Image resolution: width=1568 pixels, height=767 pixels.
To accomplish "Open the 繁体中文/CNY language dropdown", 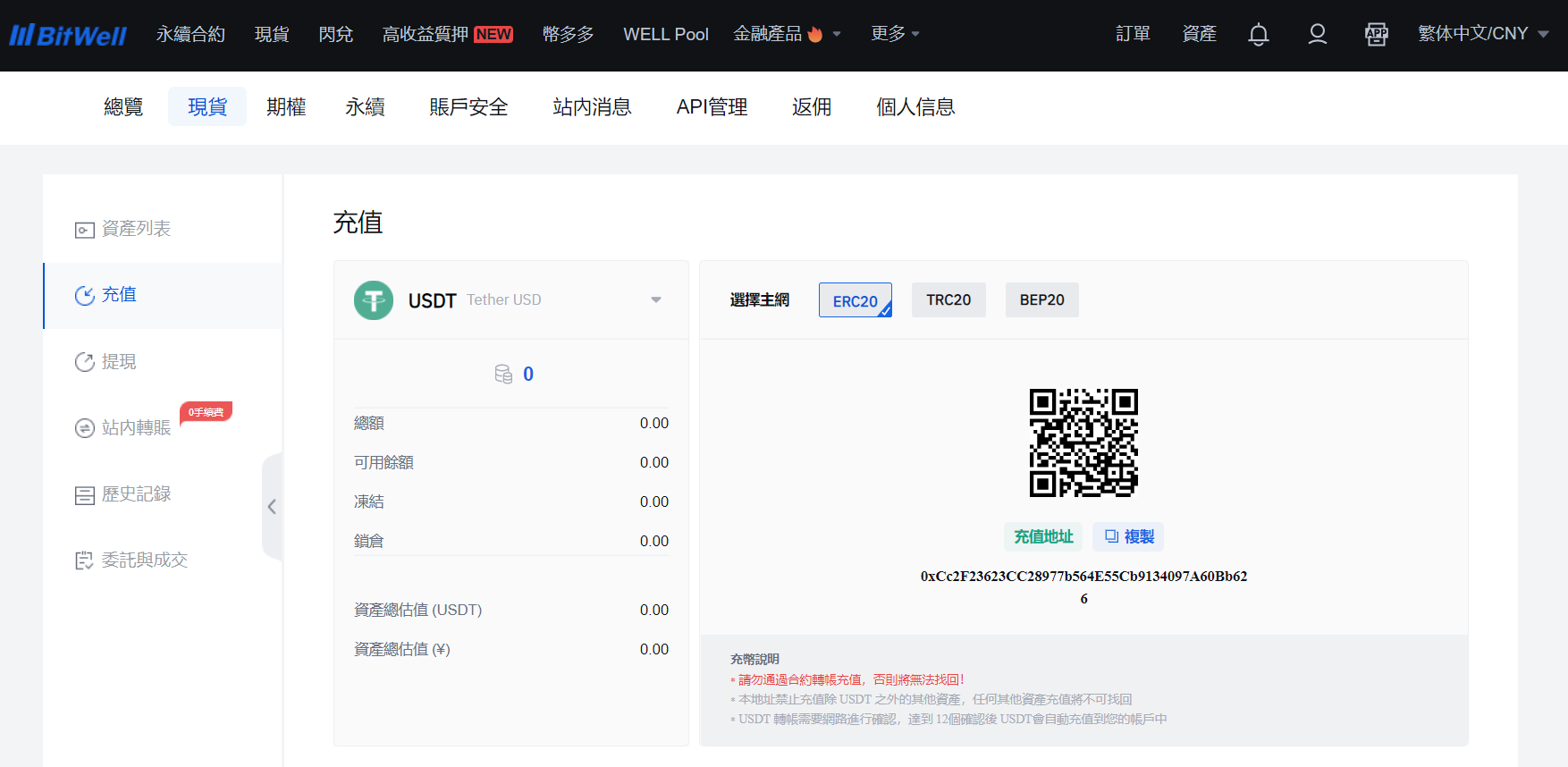I will tap(1483, 34).
